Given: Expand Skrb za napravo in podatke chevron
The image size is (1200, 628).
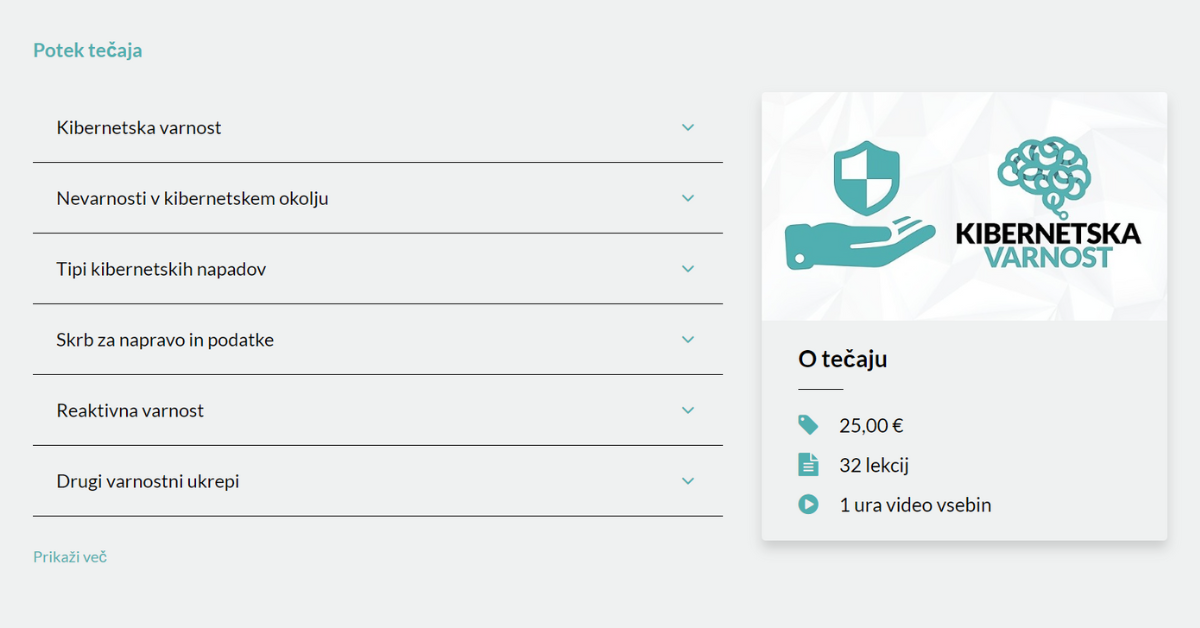Looking at the screenshot, I should [x=688, y=340].
